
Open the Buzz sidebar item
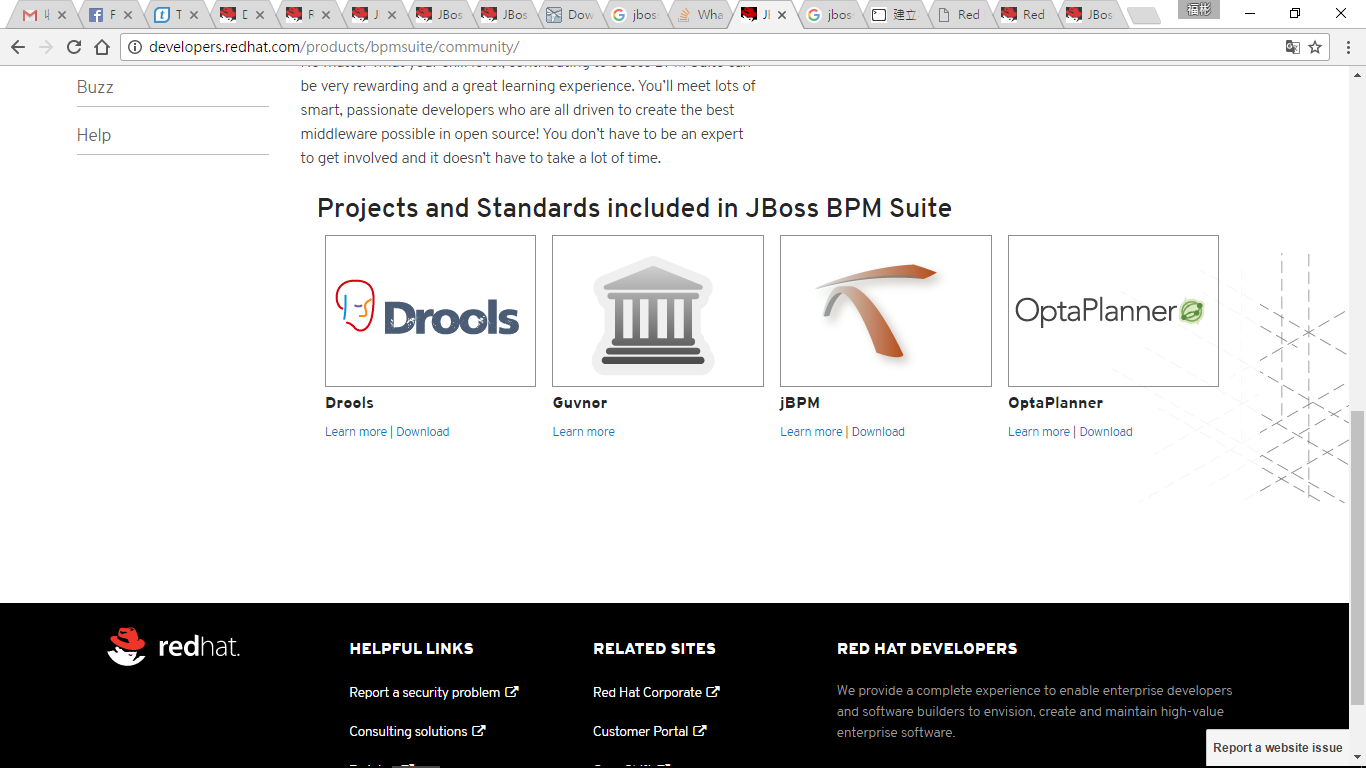click(95, 87)
